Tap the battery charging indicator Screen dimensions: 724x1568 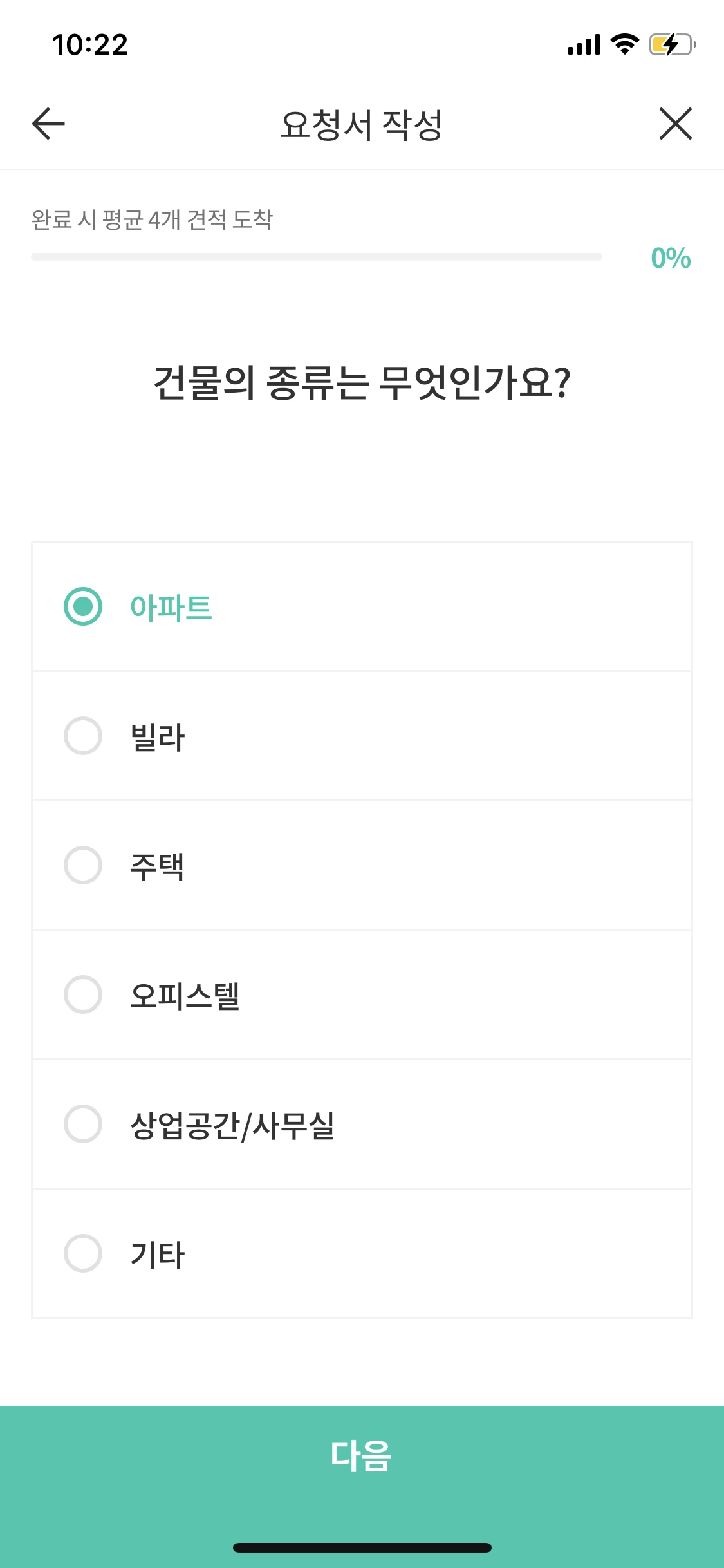(x=669, y=44)
